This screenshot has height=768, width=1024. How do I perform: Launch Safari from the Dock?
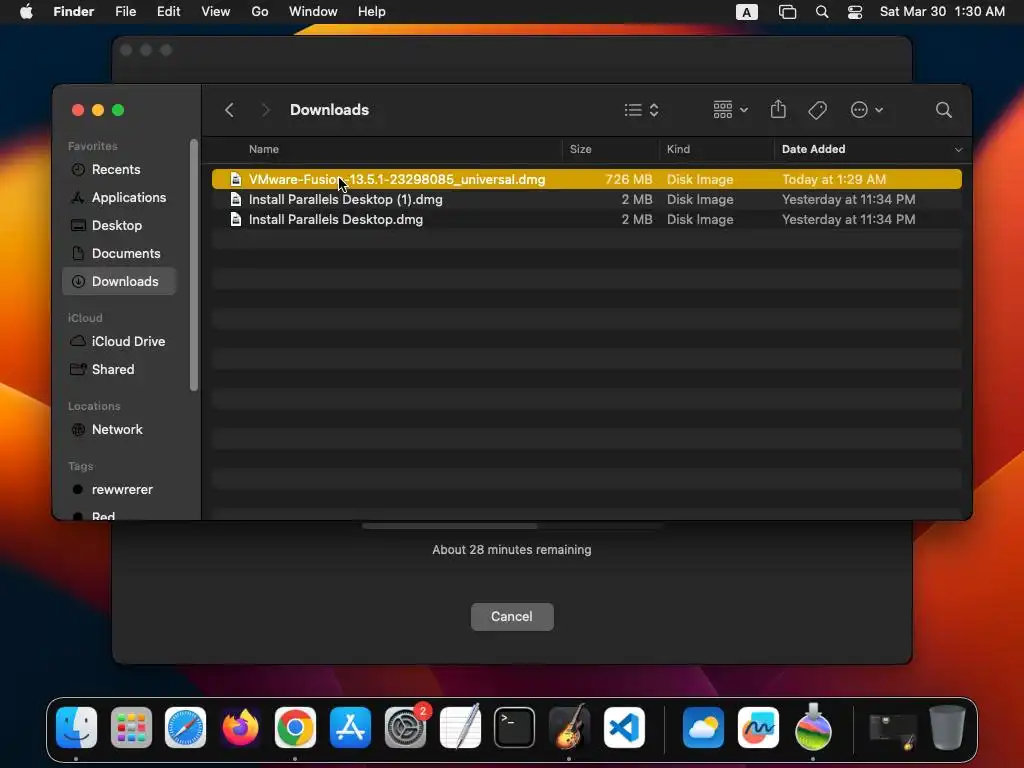pyautogui.click(x=185, y=727)
